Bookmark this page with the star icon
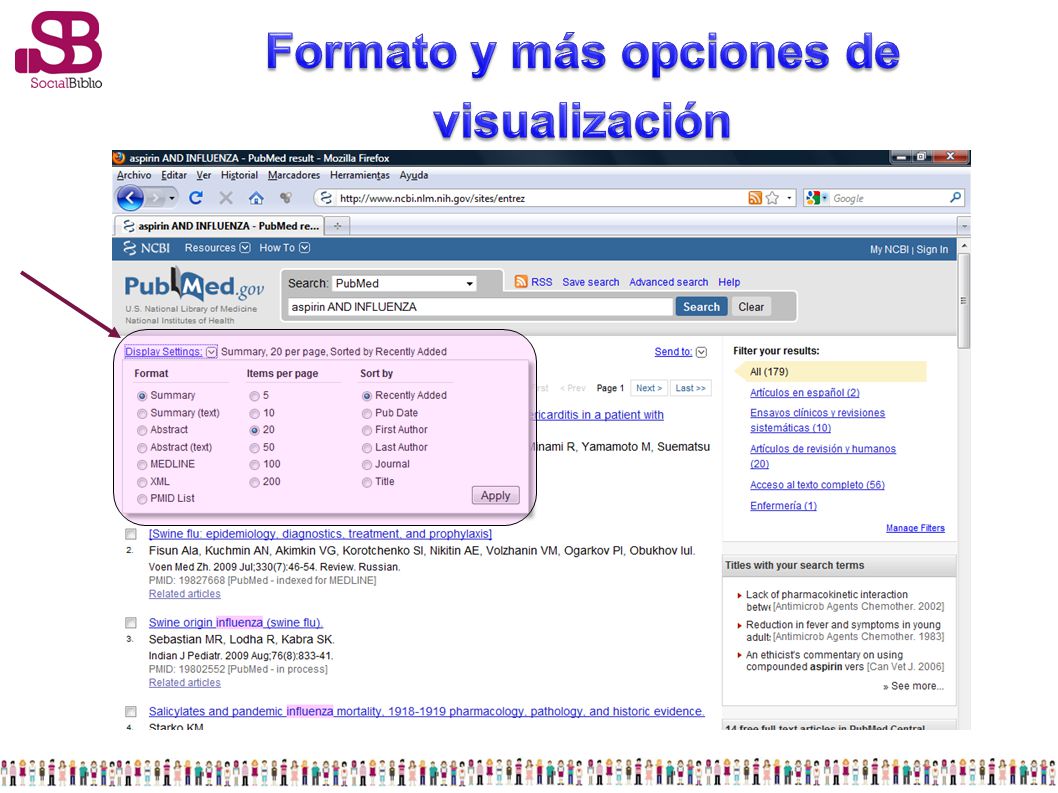 click(773, 198)
